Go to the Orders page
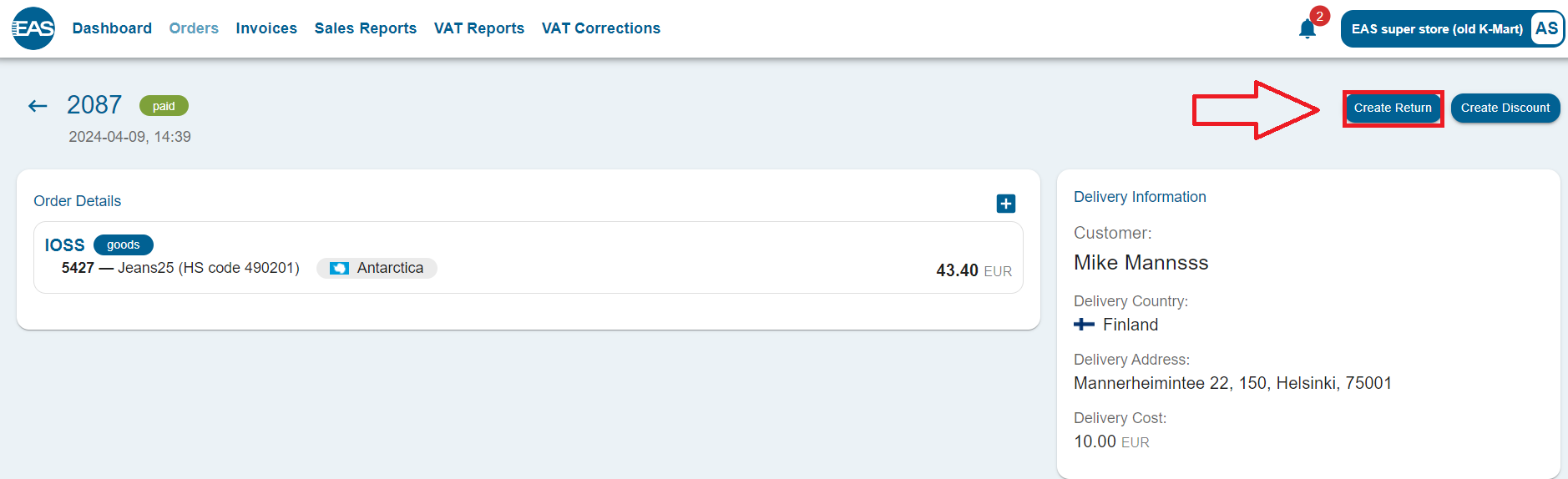The image size is (1568, 479). (194, 28)
